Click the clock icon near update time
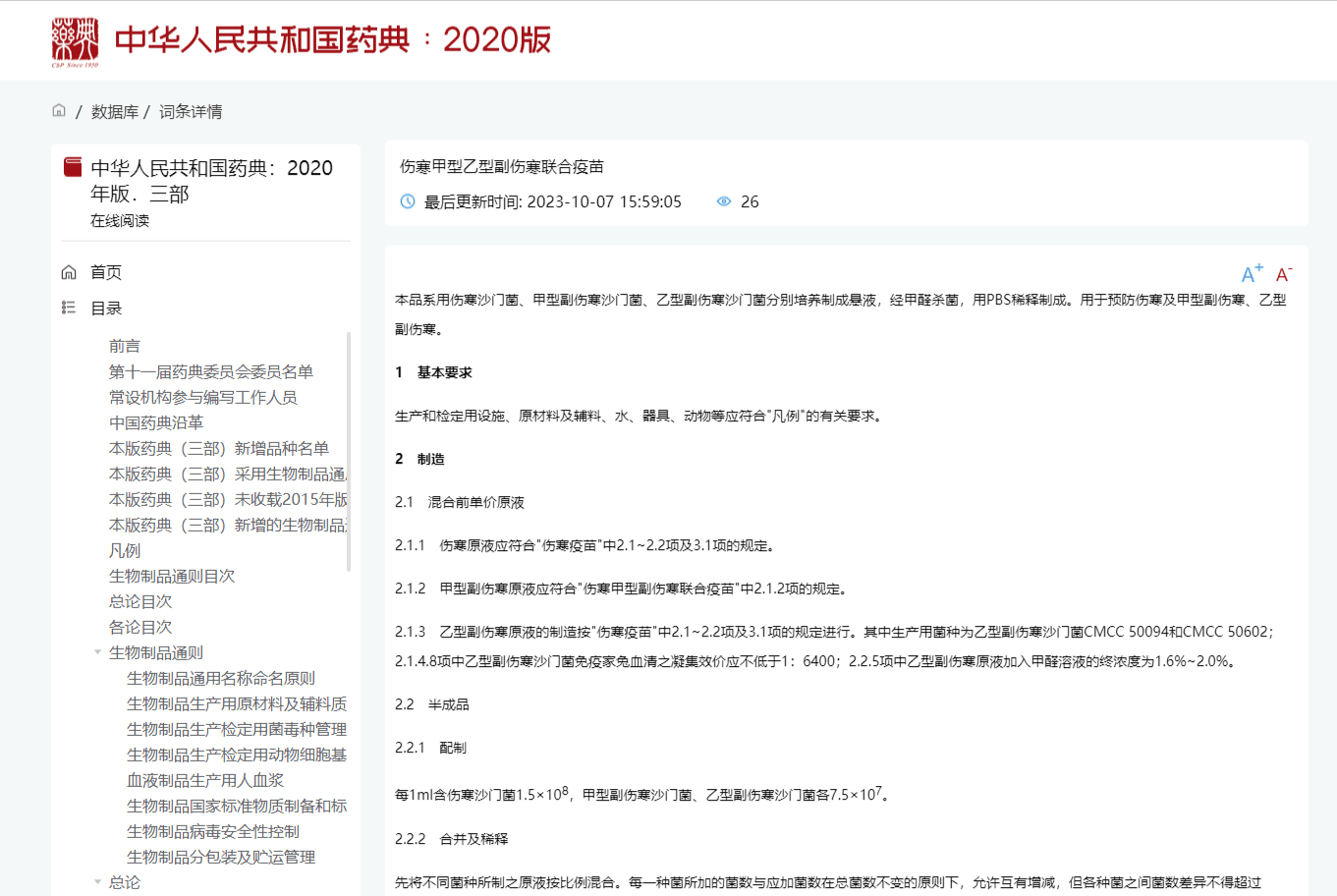 (408, 201)
